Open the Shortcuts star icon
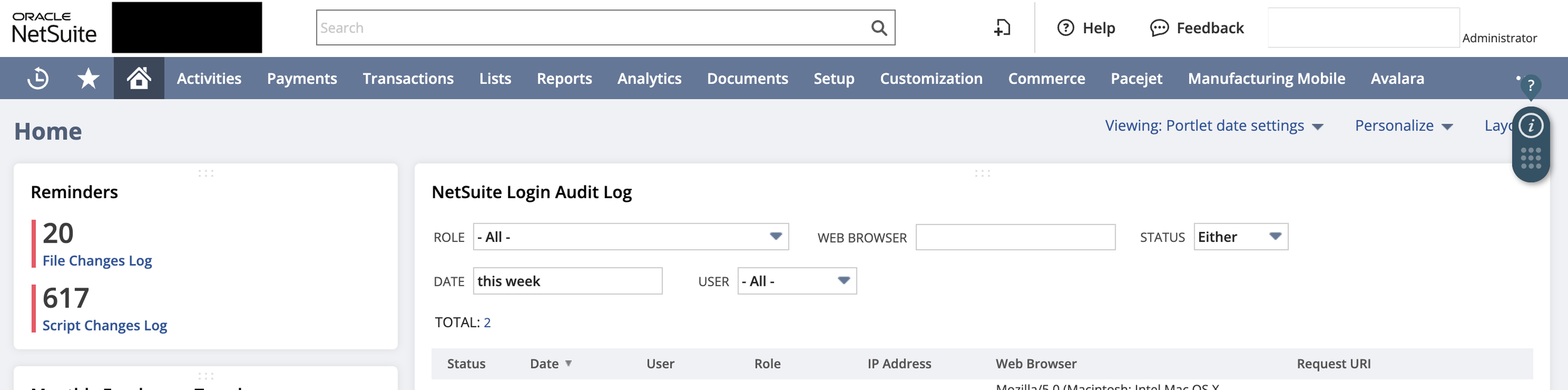Viewport: 1568px width, 390px height. tap(88, 78)
